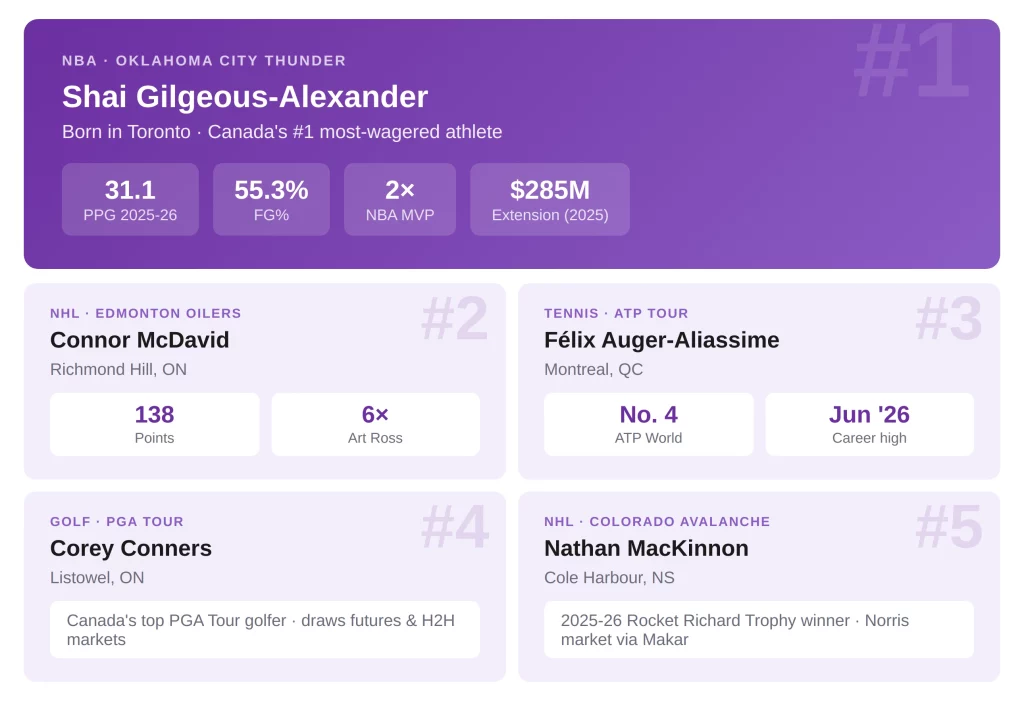1024x701 pixels.
Task: Select the Jun '26 Career high box
Action: pos(869,424)
